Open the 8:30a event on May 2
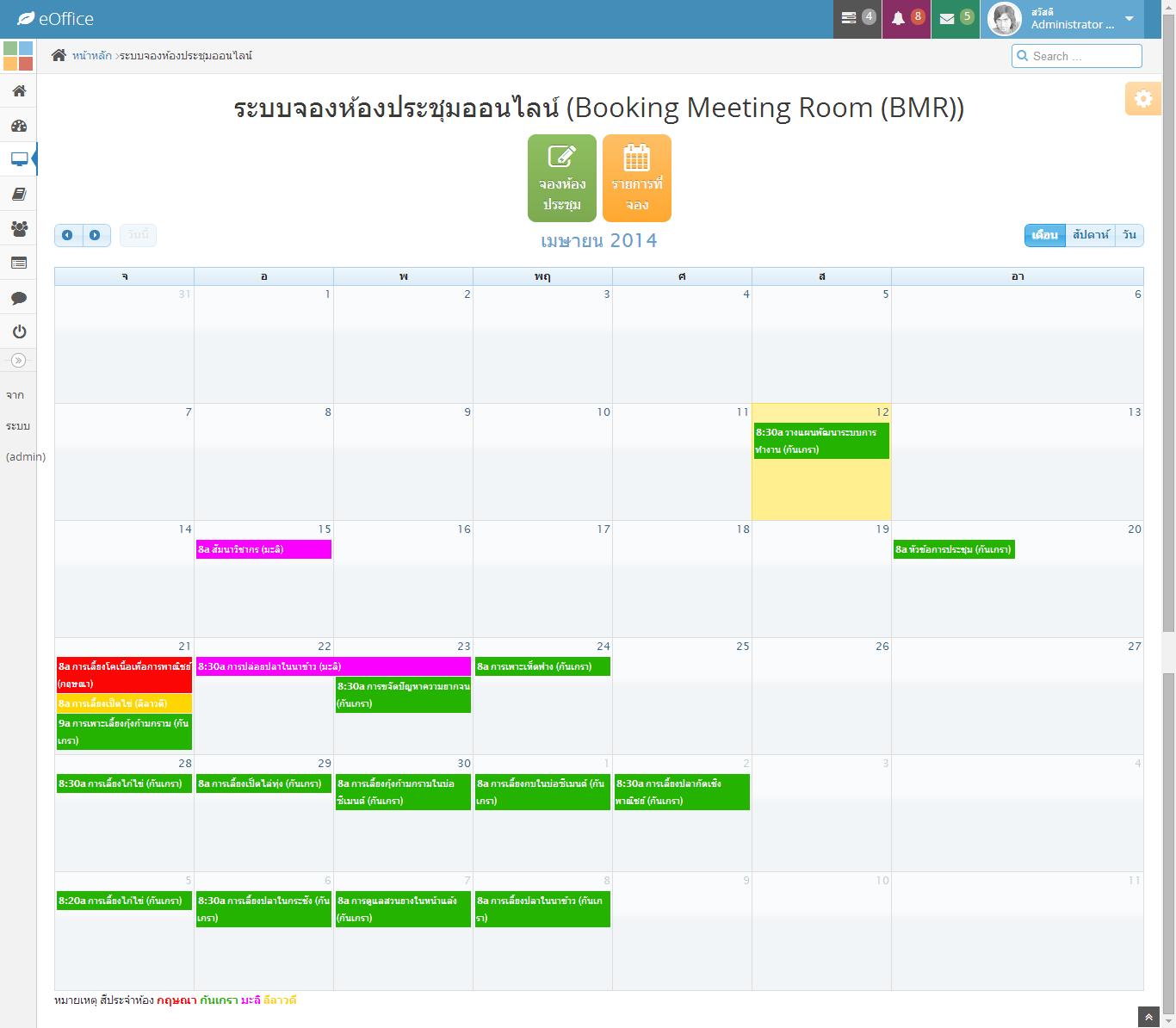The image size is (1176, 1028). click(x=682, y=792)
